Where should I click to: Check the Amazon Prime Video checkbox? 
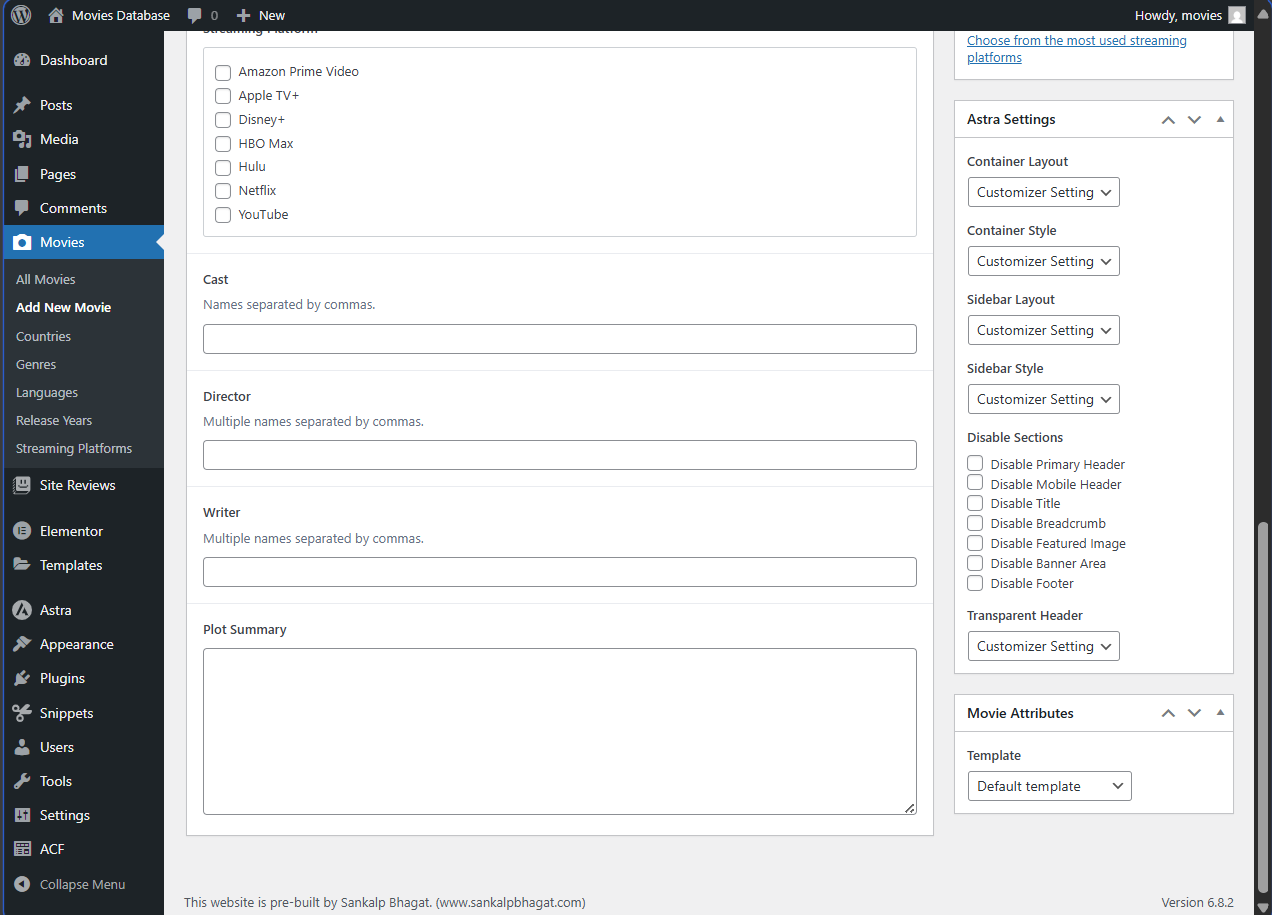pos(223,72)
